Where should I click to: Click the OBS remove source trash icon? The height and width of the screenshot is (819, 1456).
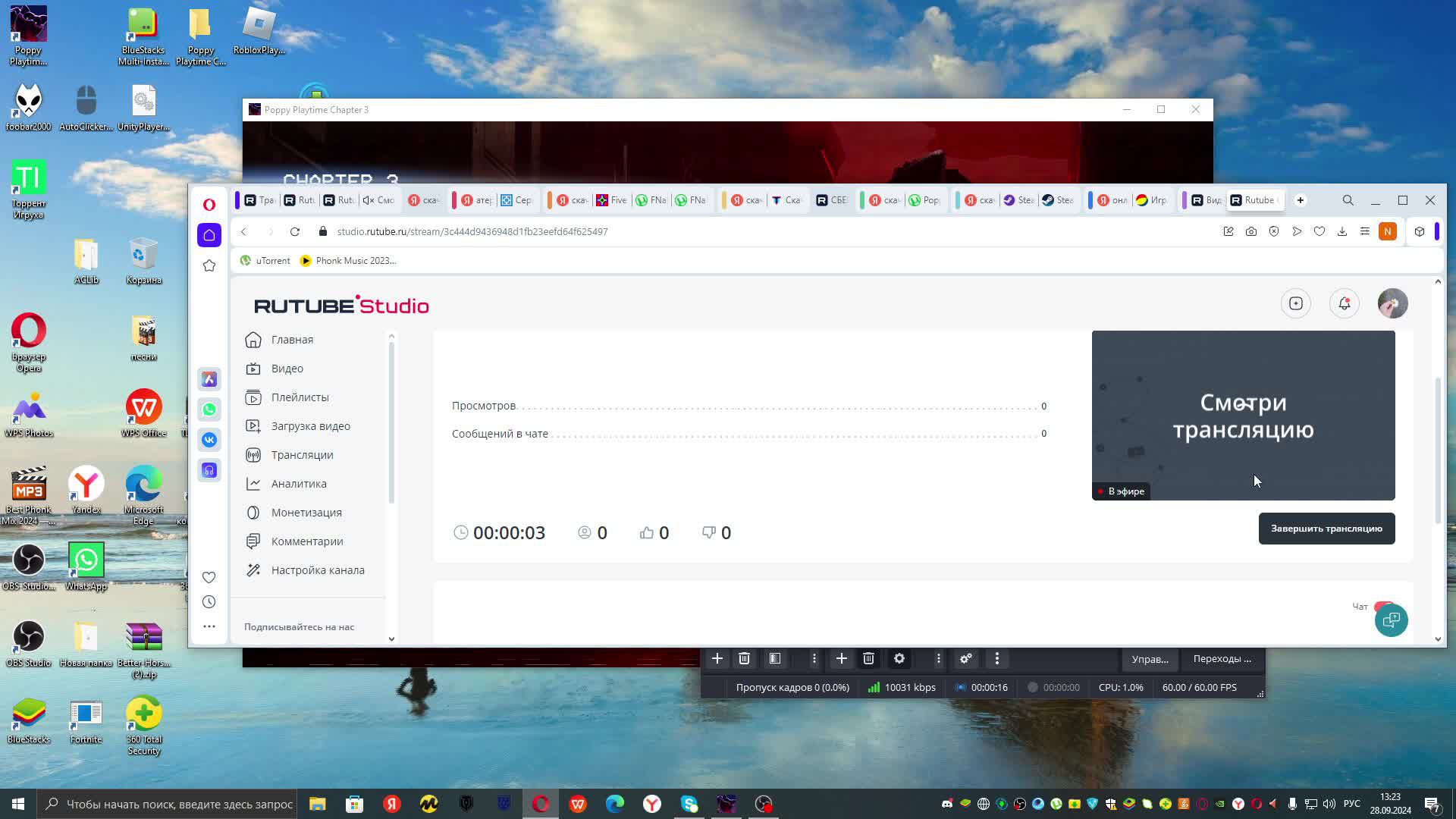tap(868, 659)
